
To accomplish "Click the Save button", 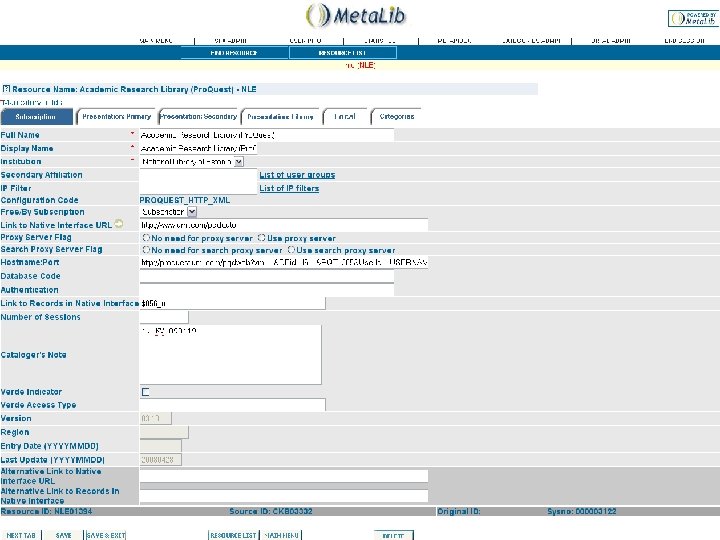I will point(63,535).
